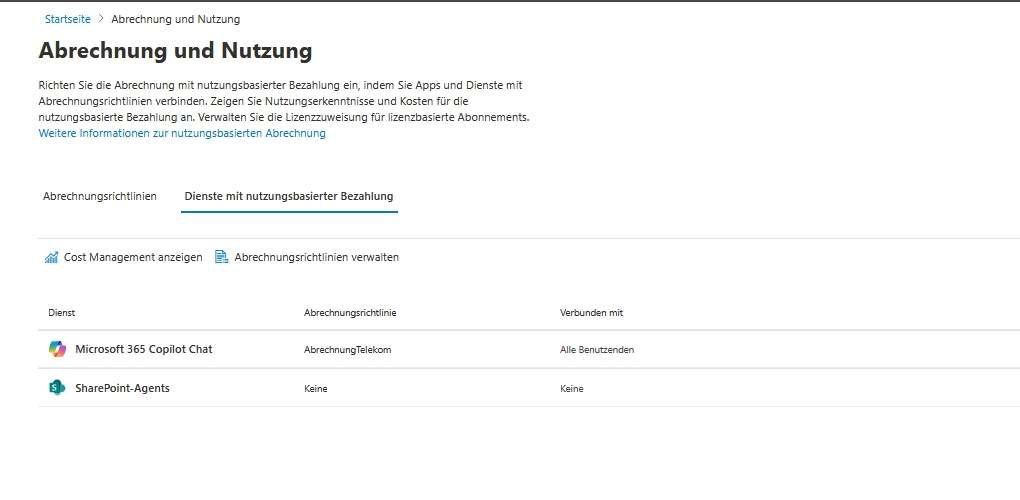Click the Copilot Chat colorful logo icon
This screenshot has height=500, width=1020.
pyautogui.click(x=57, y=349)
